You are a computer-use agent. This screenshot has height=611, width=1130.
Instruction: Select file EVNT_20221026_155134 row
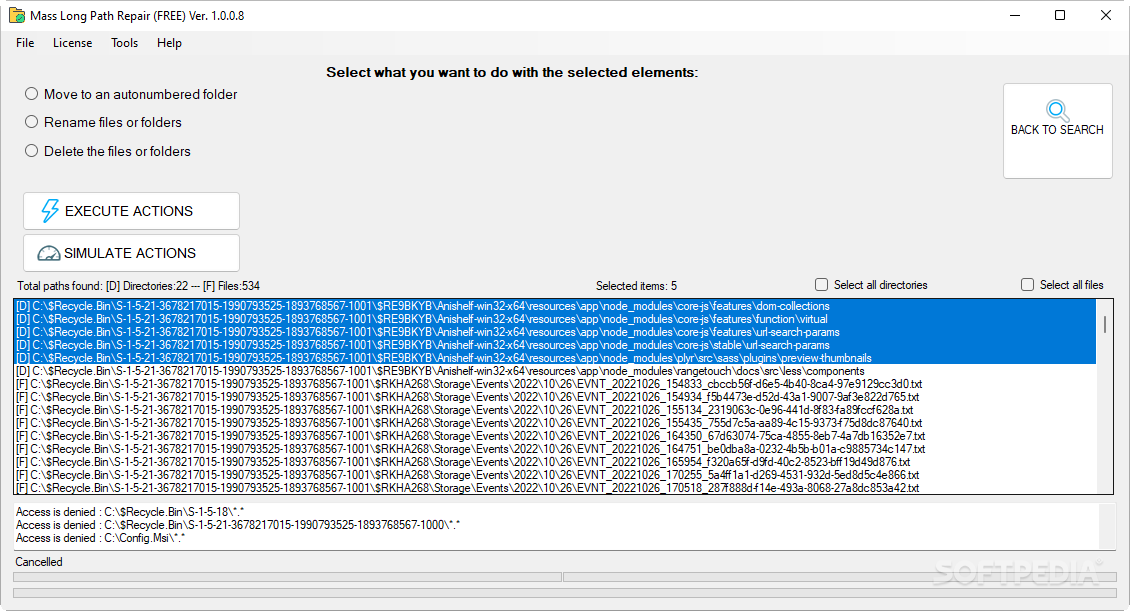coord(555,410)
